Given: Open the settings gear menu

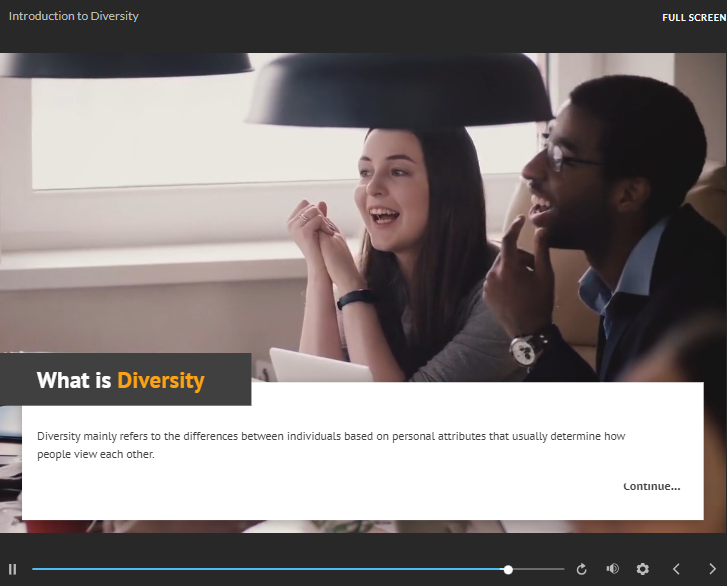Looking at the screenshot, I should pyautogui.click(x=643, y=569).
